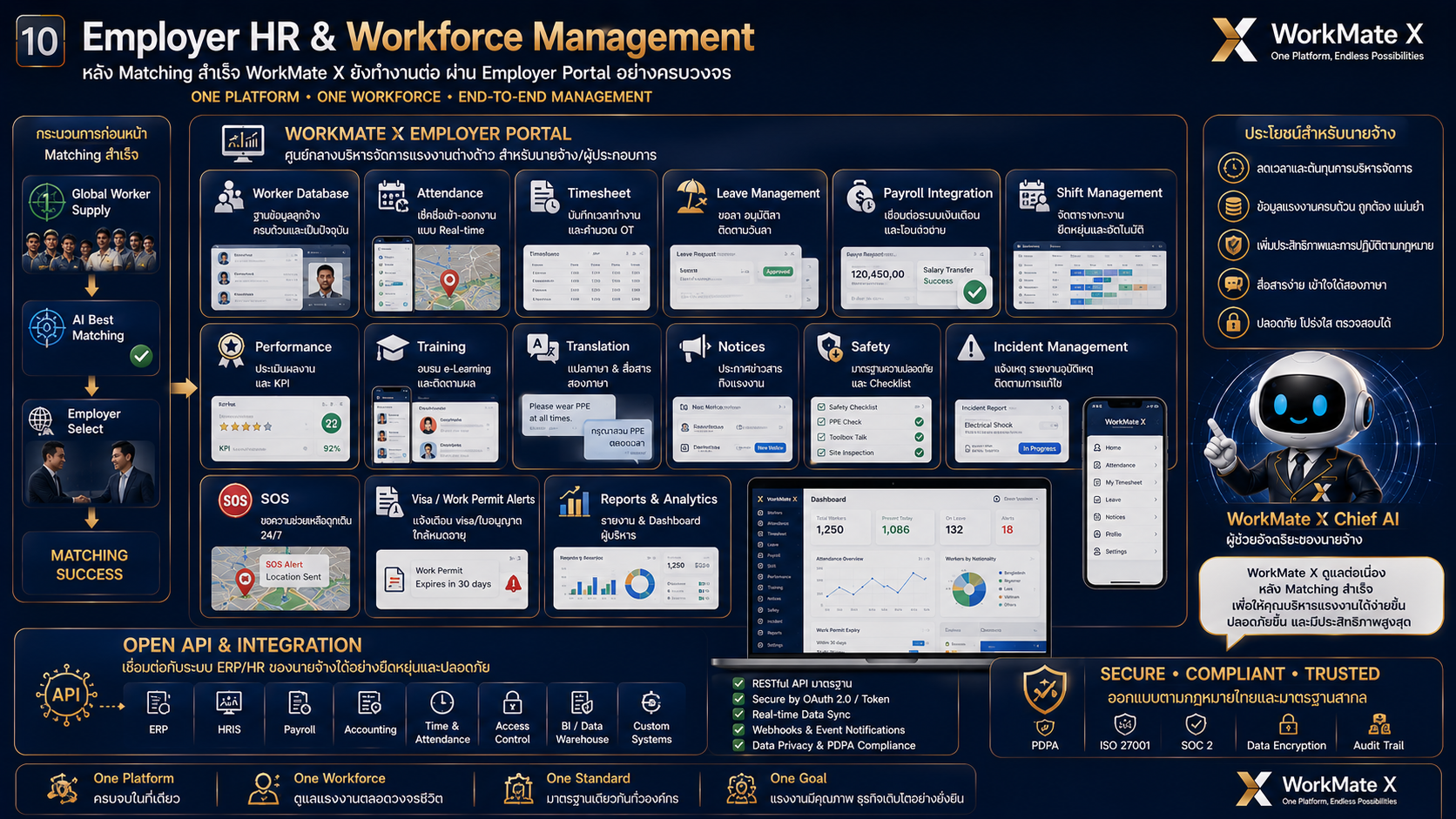Viewport: 1456px width, 819px height.
Task: Click the WorkMate X Chief AI robot
Action: [1304, 426]
